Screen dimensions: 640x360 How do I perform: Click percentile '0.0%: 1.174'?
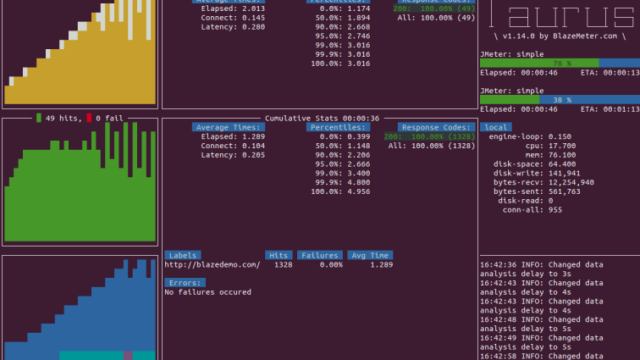click(345, 9)
